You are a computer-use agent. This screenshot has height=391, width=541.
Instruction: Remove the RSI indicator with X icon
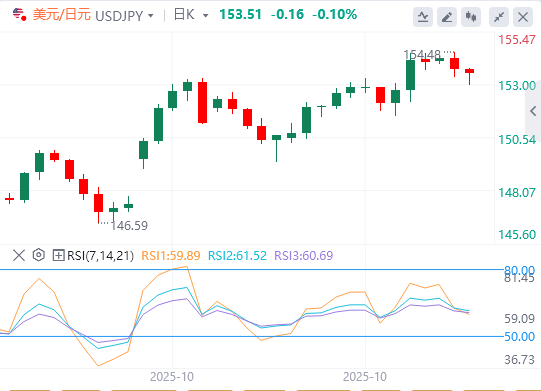(19, 255)
